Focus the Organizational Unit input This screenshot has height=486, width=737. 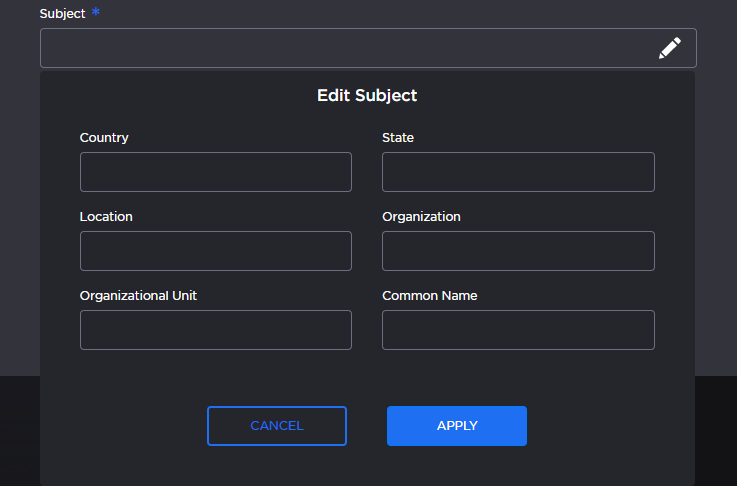[216, 330]
